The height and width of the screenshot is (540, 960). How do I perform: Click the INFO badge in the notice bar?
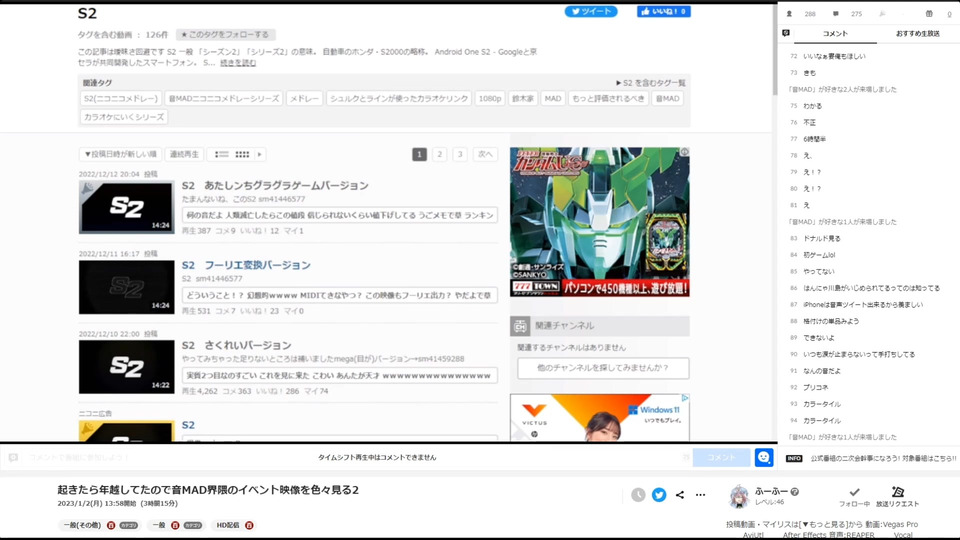click(x=794, y=458)
